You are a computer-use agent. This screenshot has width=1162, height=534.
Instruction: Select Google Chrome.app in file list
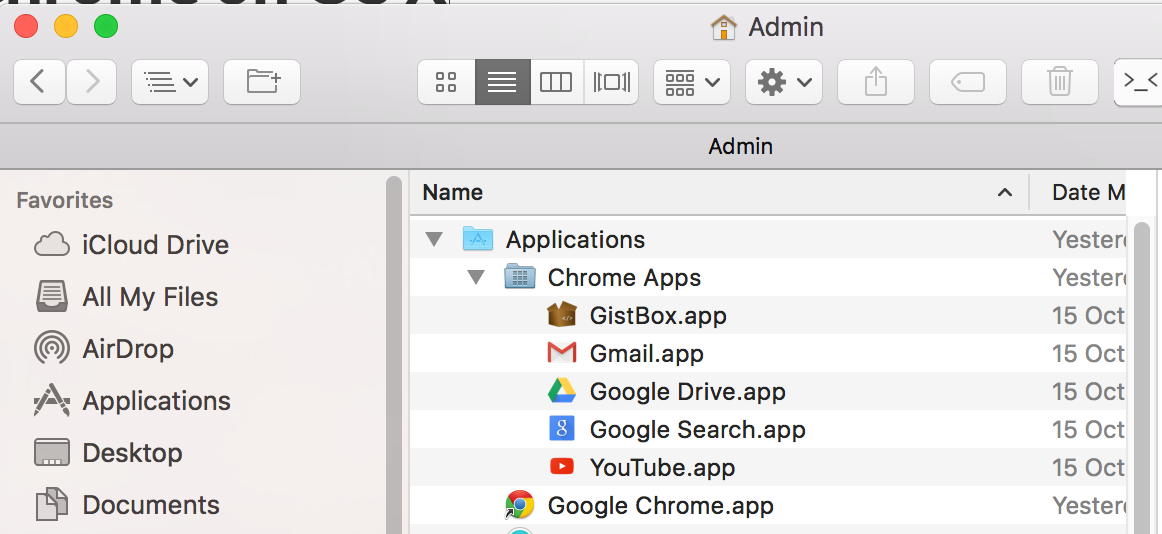point(767,506)
